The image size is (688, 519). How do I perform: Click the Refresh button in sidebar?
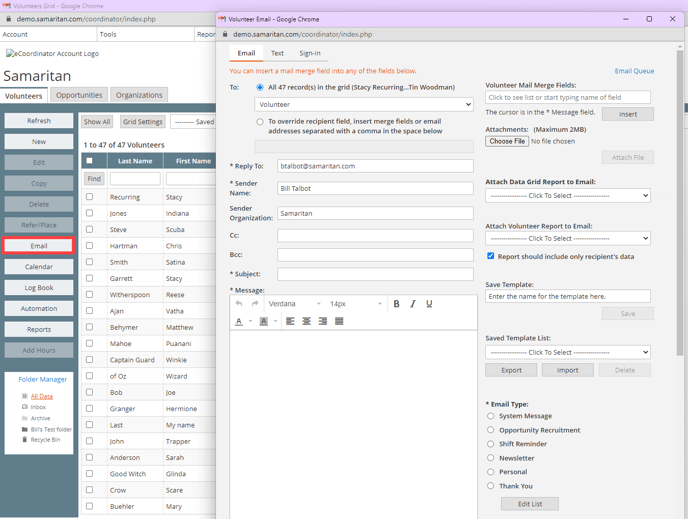[x=39, y=121]
